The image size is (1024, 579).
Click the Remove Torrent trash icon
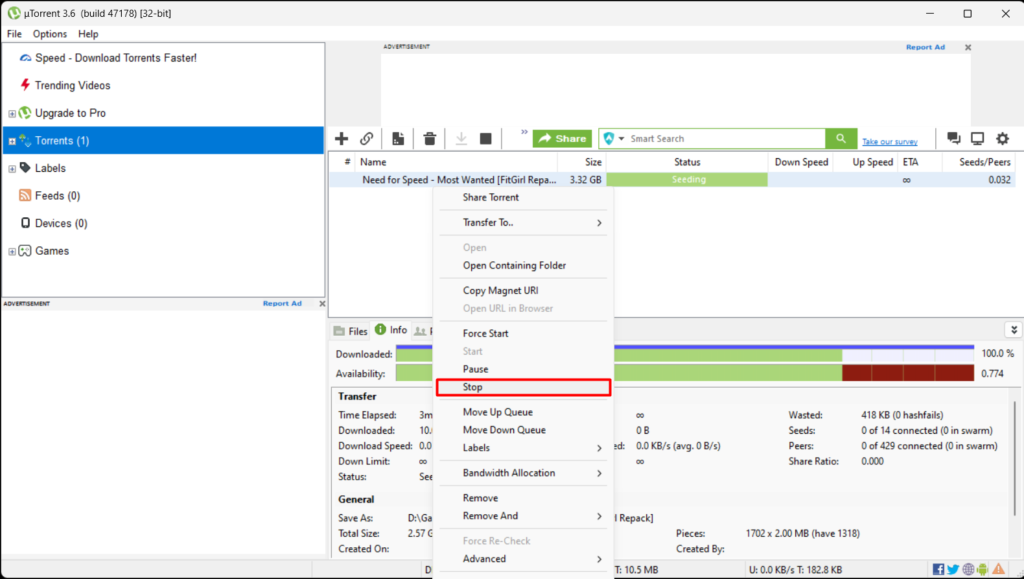coord(429,139)
